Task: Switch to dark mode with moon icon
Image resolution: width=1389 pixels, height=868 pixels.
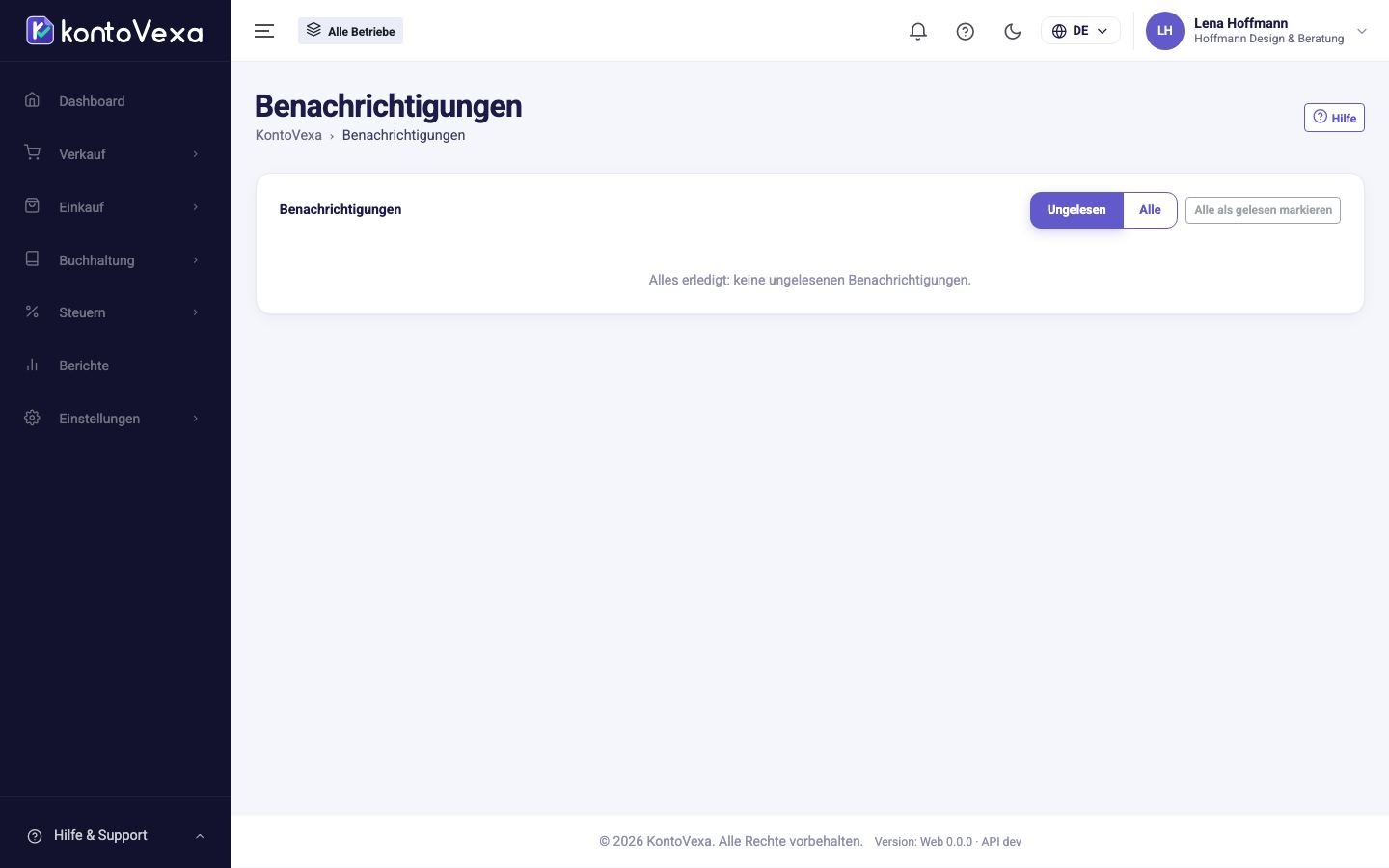Action: click(x=1013, y=31)
